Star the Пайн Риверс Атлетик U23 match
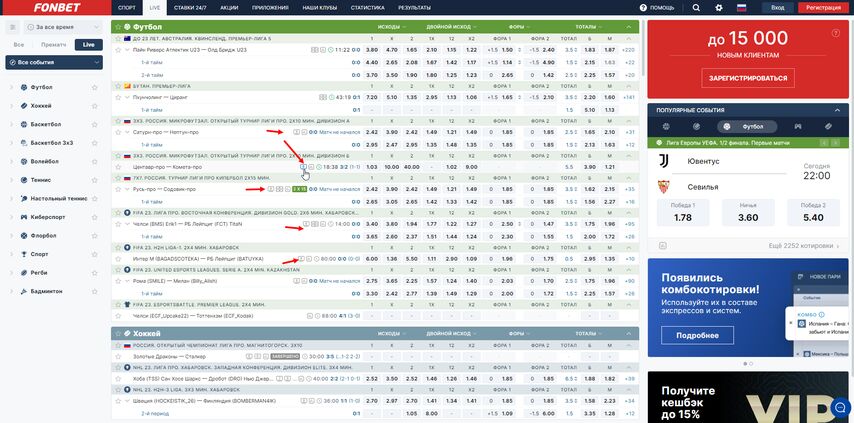 pos(118,50)
